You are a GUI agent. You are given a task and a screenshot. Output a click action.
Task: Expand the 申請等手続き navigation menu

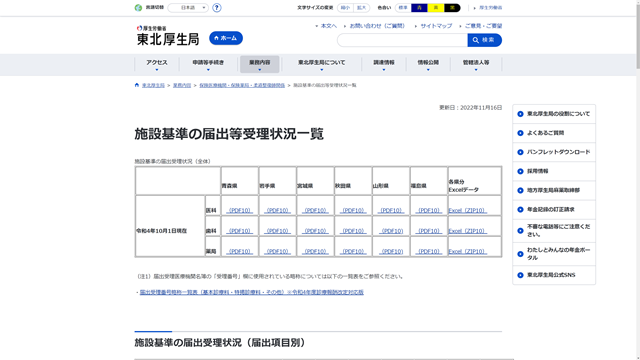[208, 64]
